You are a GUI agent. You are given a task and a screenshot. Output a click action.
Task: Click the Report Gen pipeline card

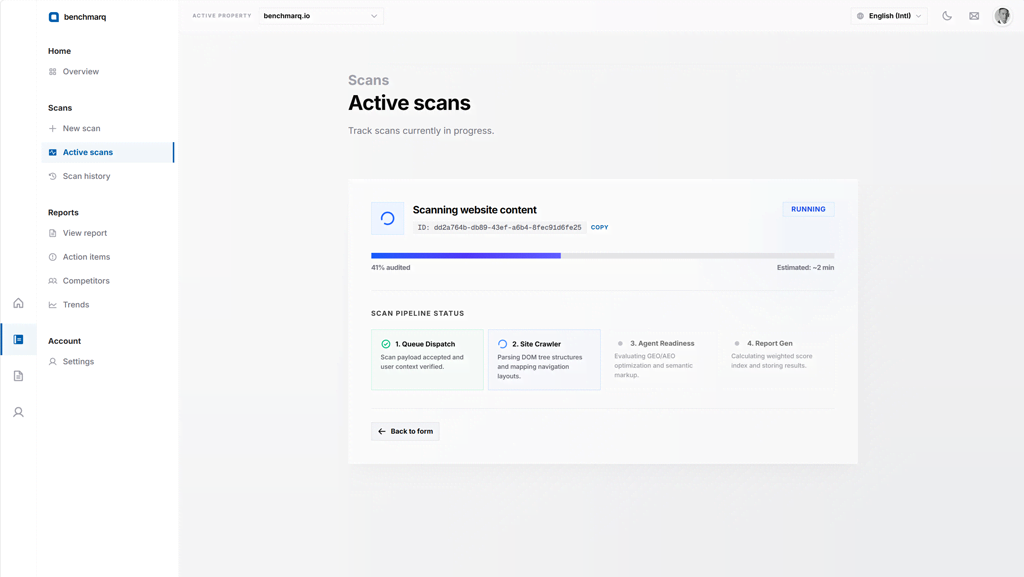click(x=778, y=360)
